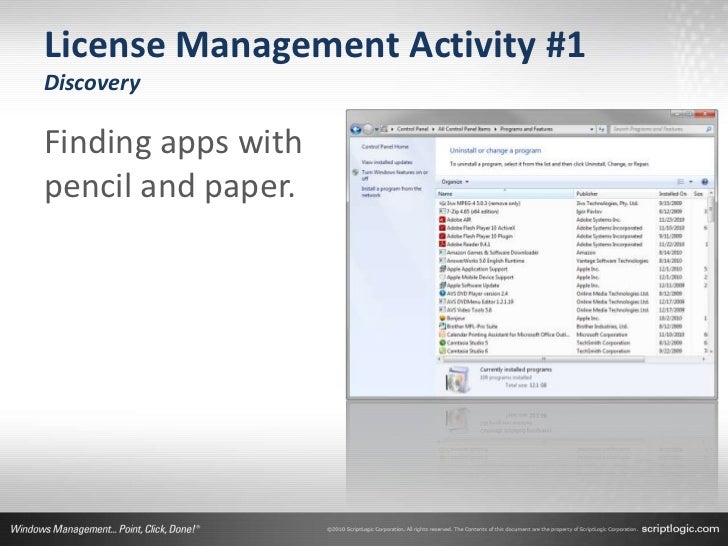Click the Microsoft Corporation publisher cell

[x=602, y=335]
